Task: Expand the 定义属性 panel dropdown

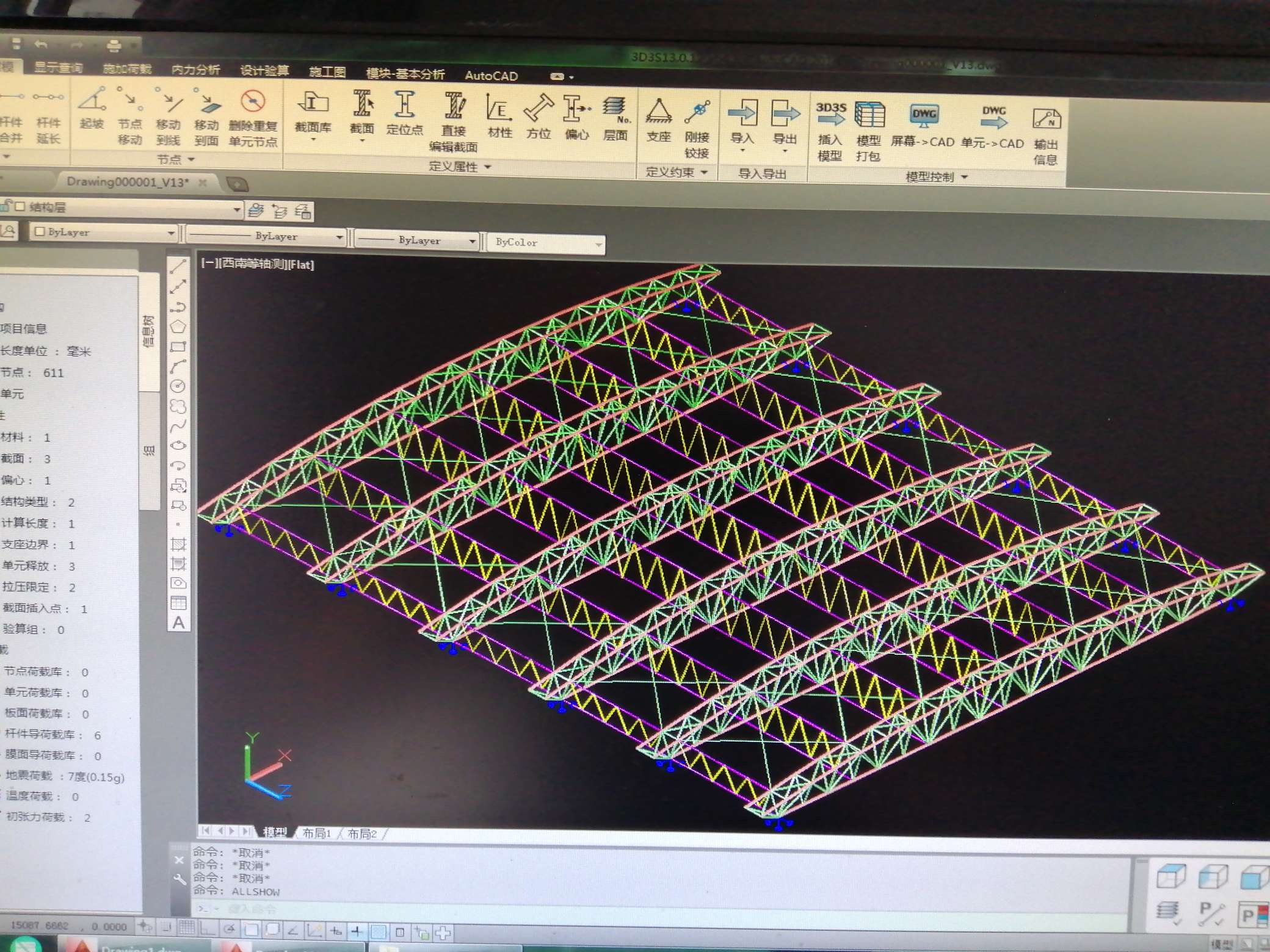Action: [x=488, y=167]
